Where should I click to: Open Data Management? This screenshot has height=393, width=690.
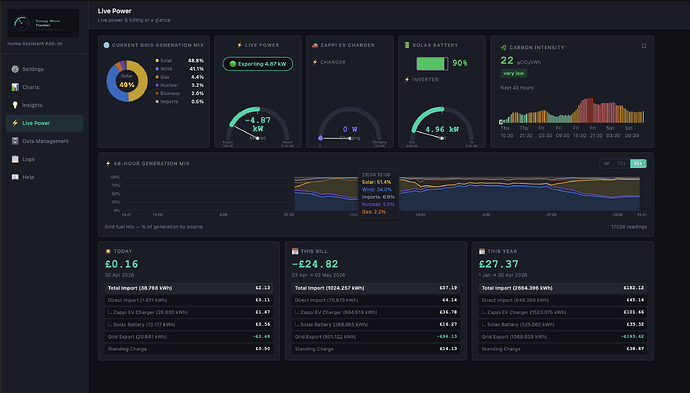pos(44,141)
